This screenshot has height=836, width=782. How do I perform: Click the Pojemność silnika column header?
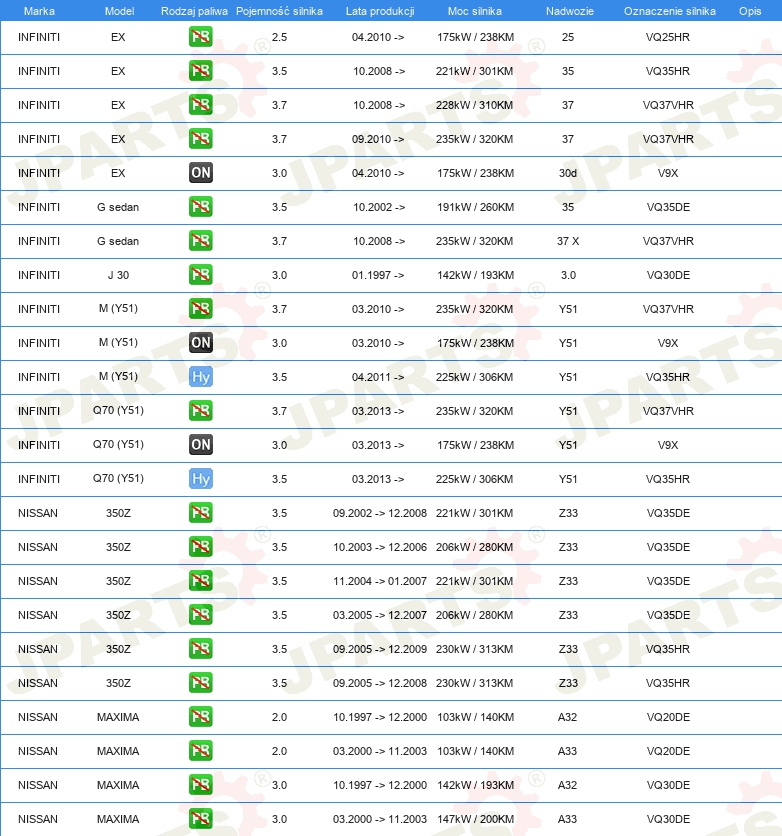click(279, 11)
